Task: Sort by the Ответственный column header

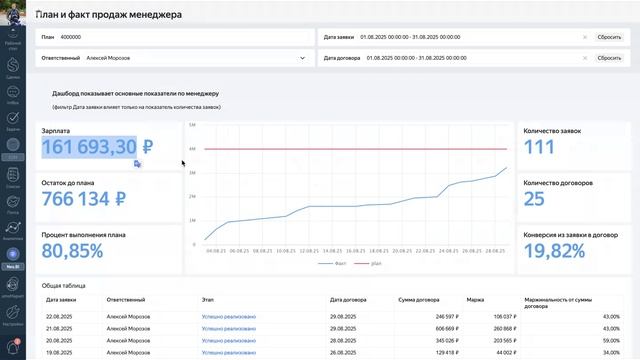Action: (126, 300)
